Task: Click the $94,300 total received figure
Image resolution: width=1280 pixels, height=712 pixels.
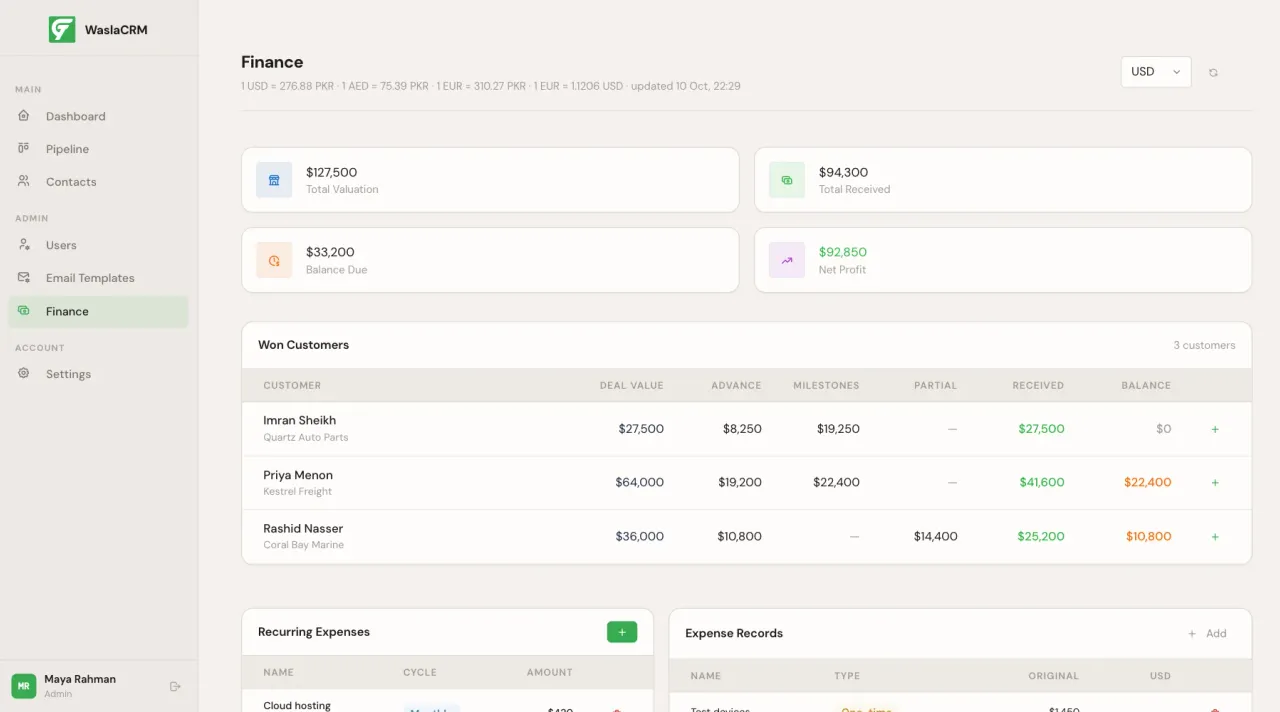Action: tap(843, 172)
